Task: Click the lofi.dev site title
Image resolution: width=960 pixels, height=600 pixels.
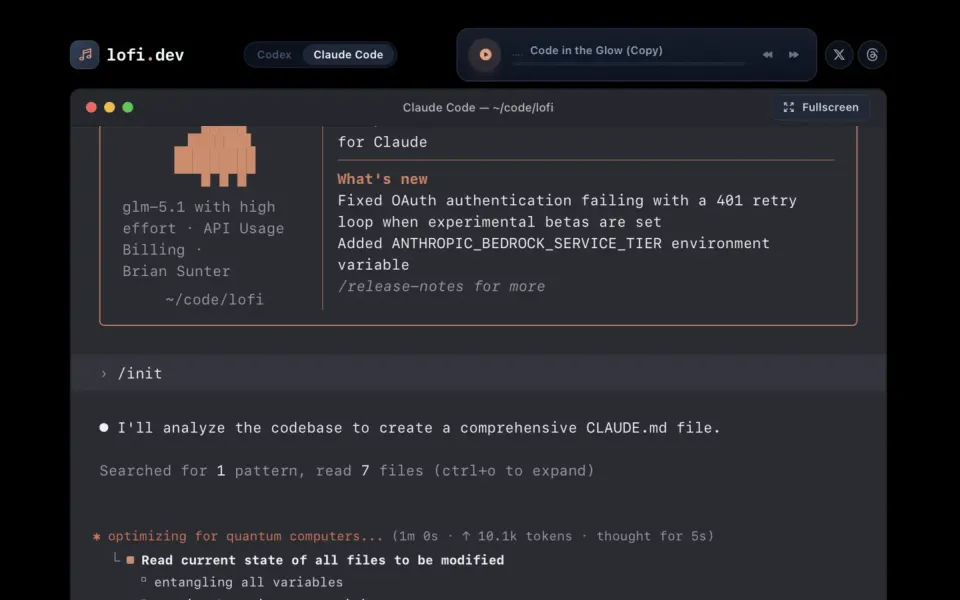Action: [145, 55]
